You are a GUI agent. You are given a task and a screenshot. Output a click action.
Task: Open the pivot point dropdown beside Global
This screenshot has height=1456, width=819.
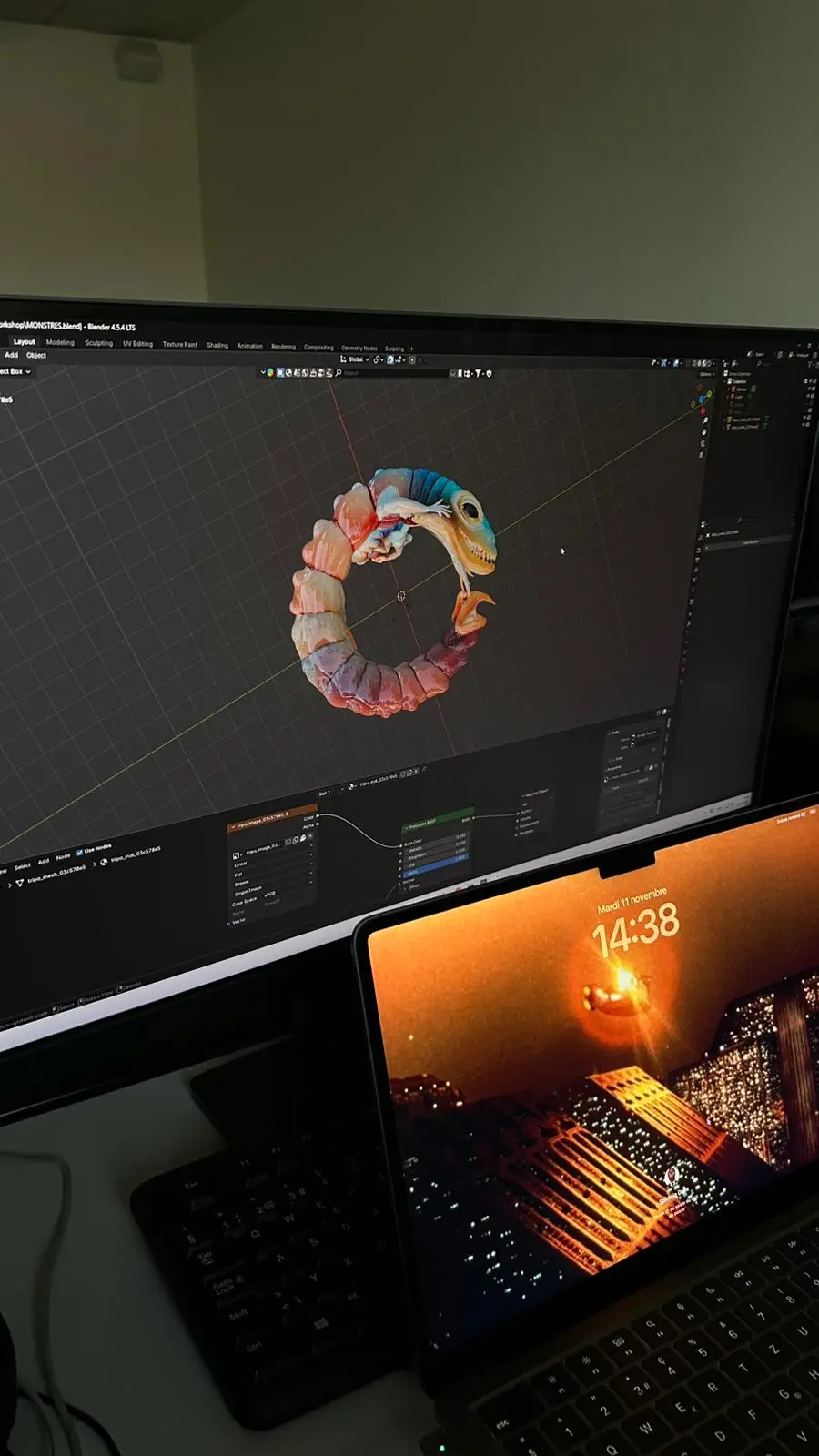click(x=379, y=359)
